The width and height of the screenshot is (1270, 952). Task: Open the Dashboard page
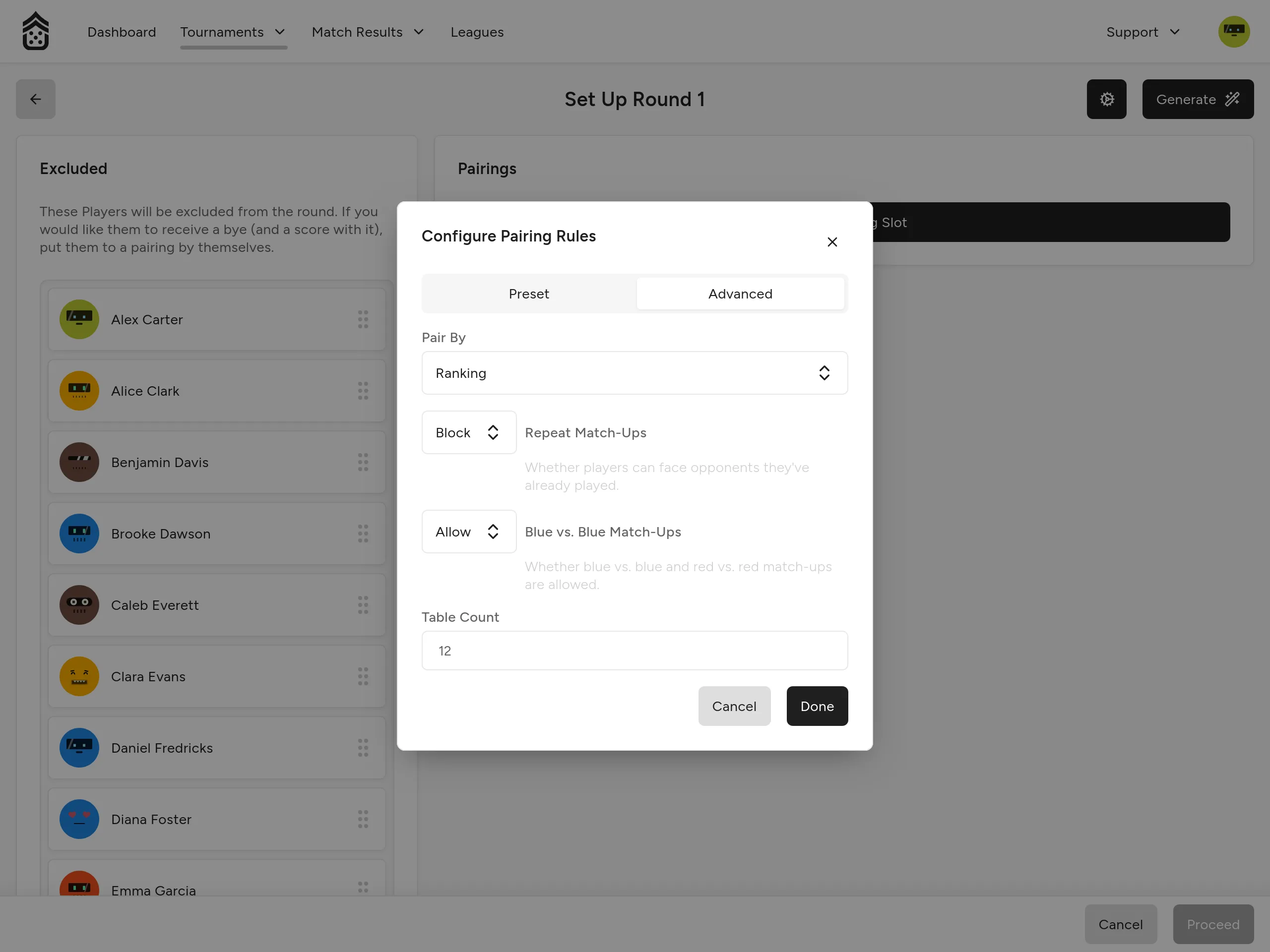122,32
